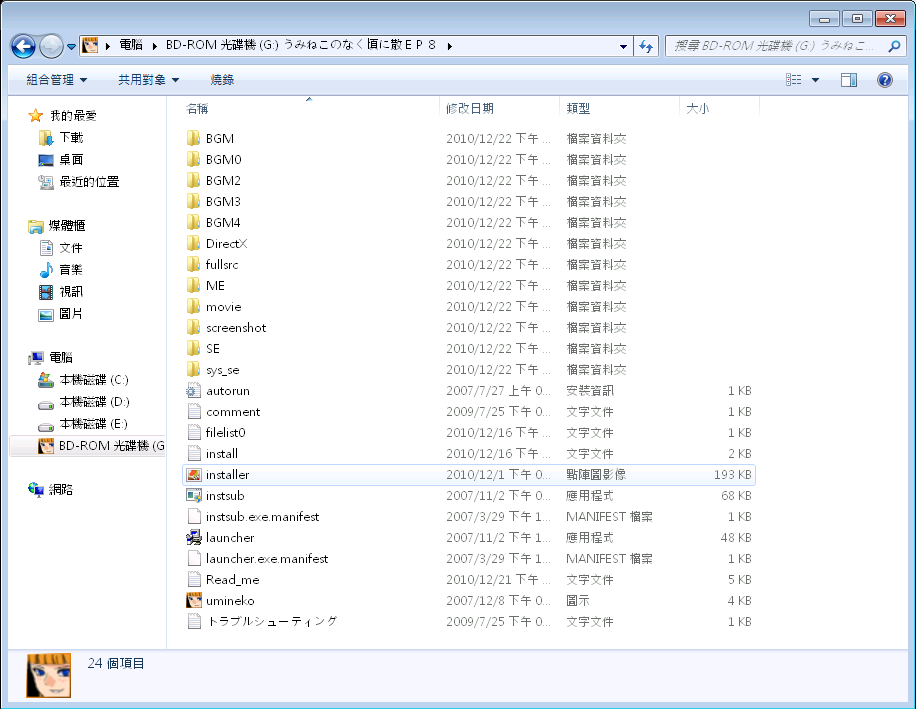Open the view options dropdown arrow
The image size is (916, 709).
(816, 80)
